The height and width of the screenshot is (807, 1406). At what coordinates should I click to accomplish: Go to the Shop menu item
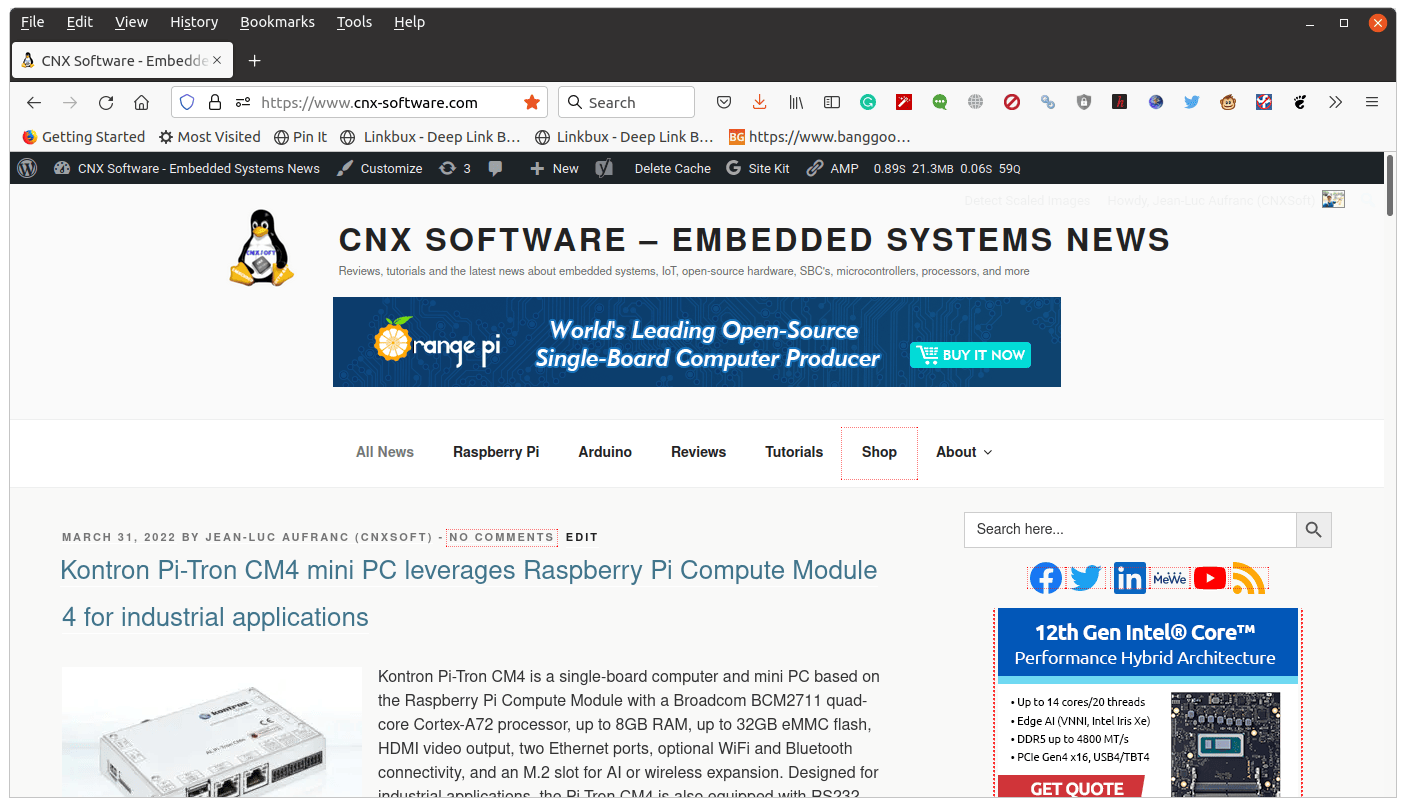click(x=879, y=452)
